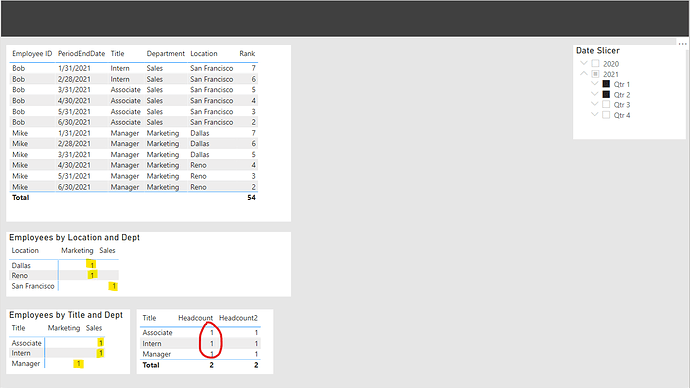Image resolution: width=690 pixels, height=388 pixels.
Task: Click the Headcount2 column header
Action: tap(239, 318)
